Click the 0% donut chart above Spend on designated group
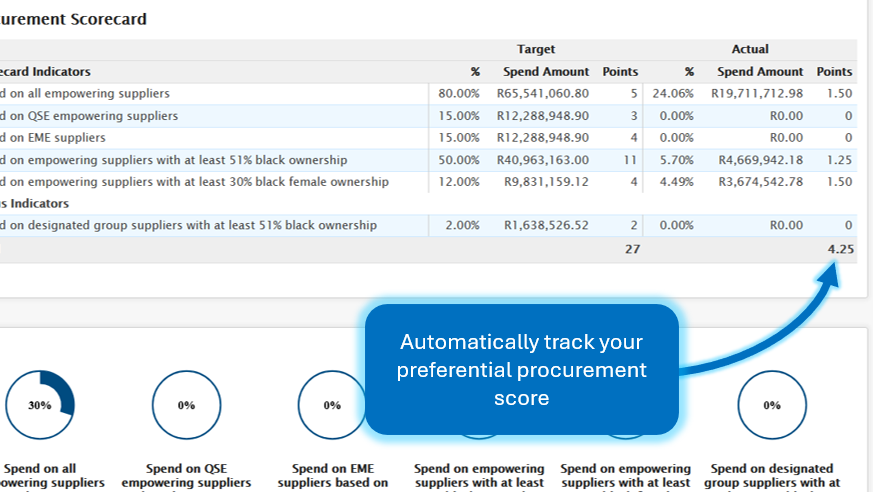Image resolution: width=873 pixels, height=492 pixels. coord(772,405)
